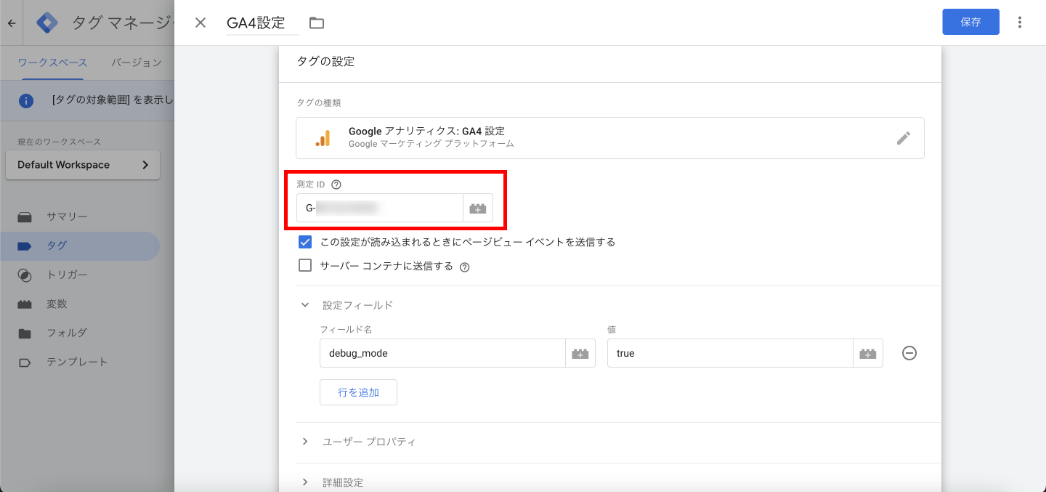Check the サーバー コンテナに送信する checkbox
1046x492 pixels.
(x=306, y=266)
